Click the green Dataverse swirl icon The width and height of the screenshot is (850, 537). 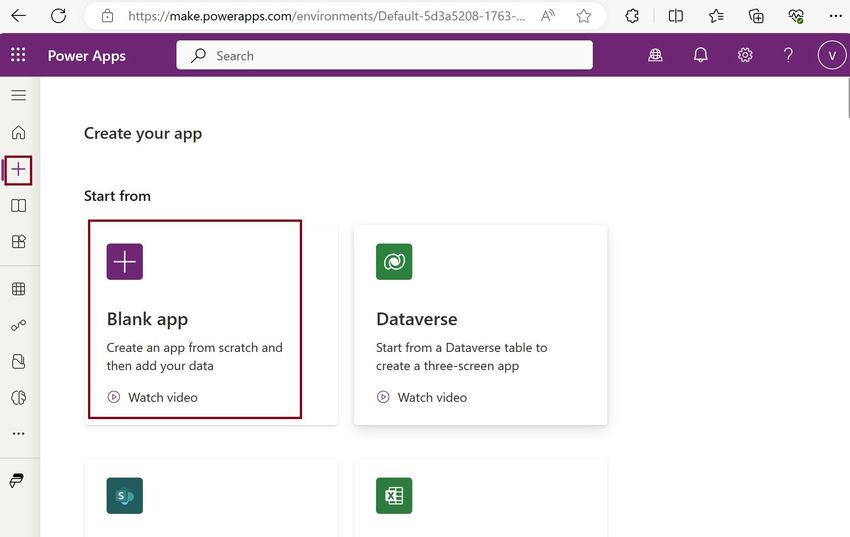pyautogui.click(x=394, y=262)
